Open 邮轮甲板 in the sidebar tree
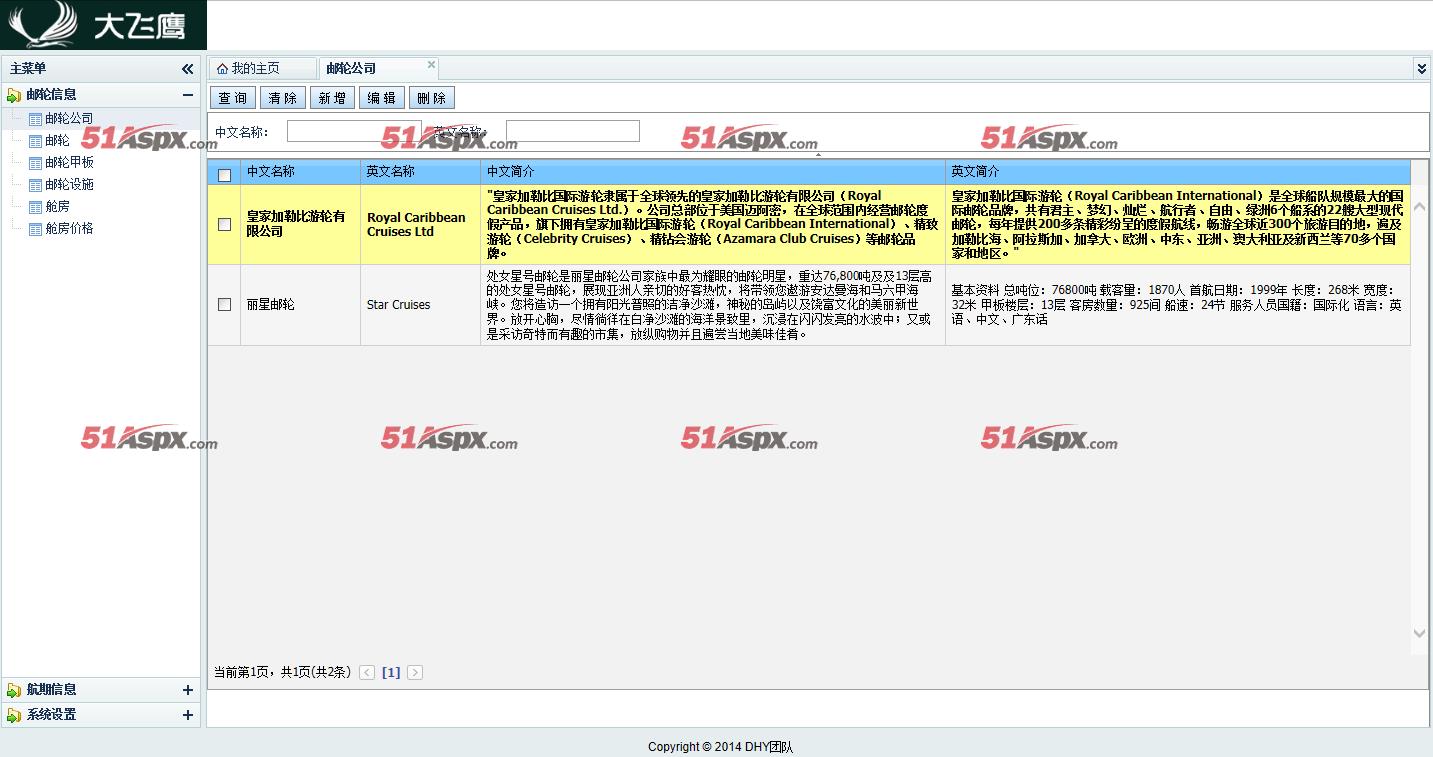The image size is (1433, 757). pos(69,163)
